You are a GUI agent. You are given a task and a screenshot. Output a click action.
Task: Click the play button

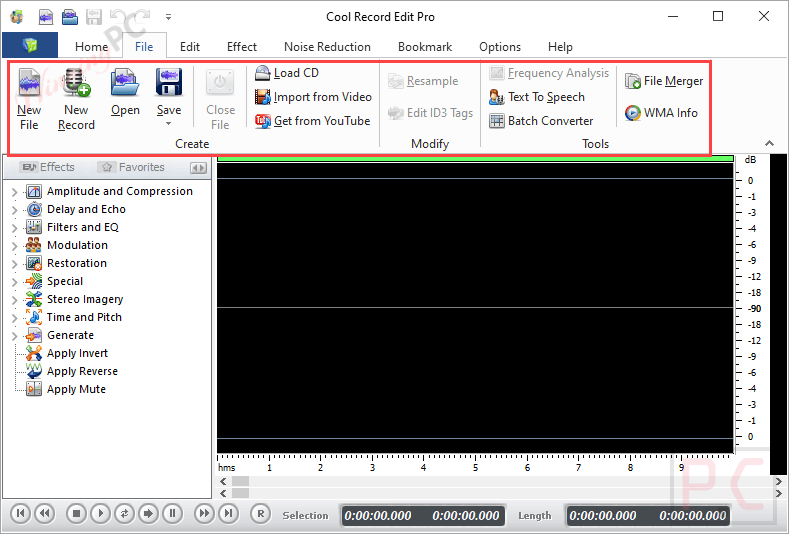(x=100, y=513)
